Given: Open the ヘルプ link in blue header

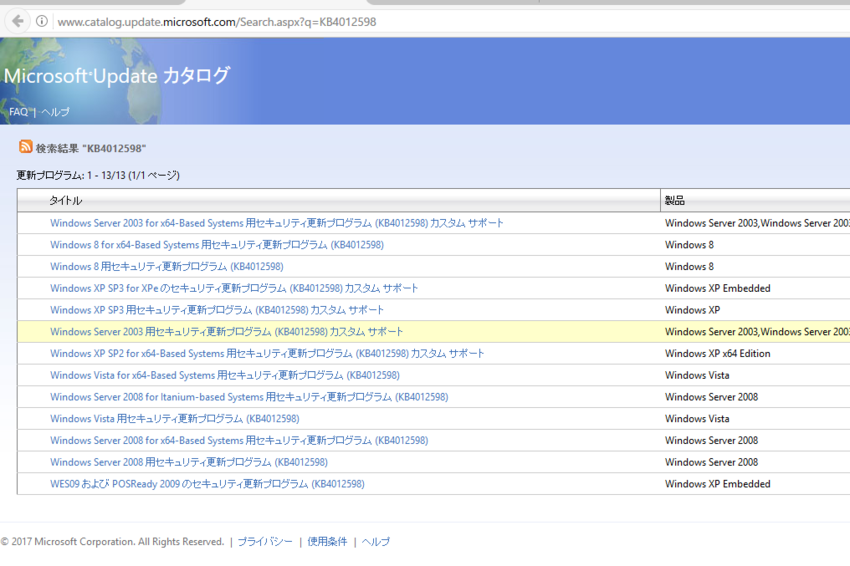Looking at the screenshot, I should (55, 112).
